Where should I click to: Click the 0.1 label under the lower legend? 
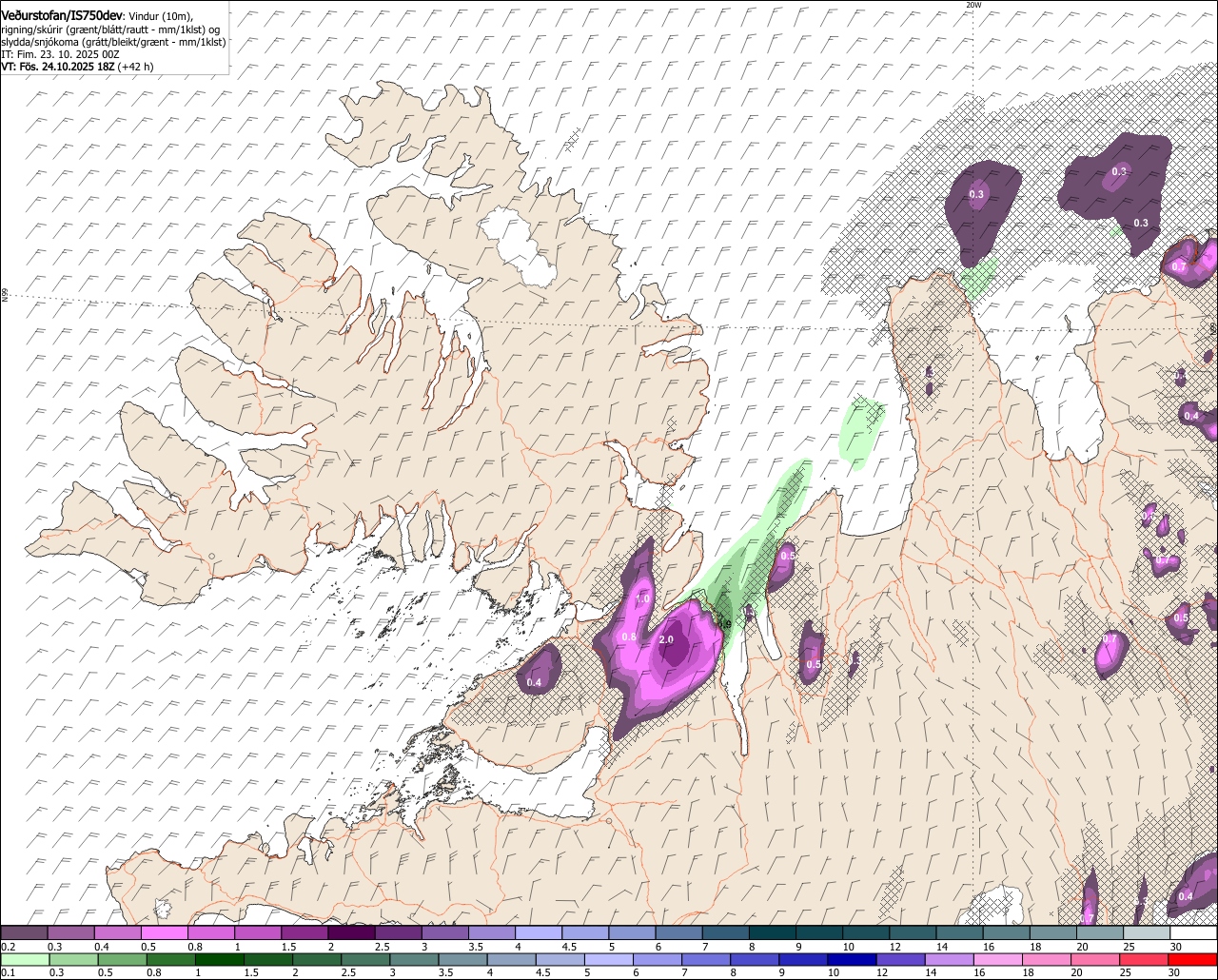click(x=9, y=972)
